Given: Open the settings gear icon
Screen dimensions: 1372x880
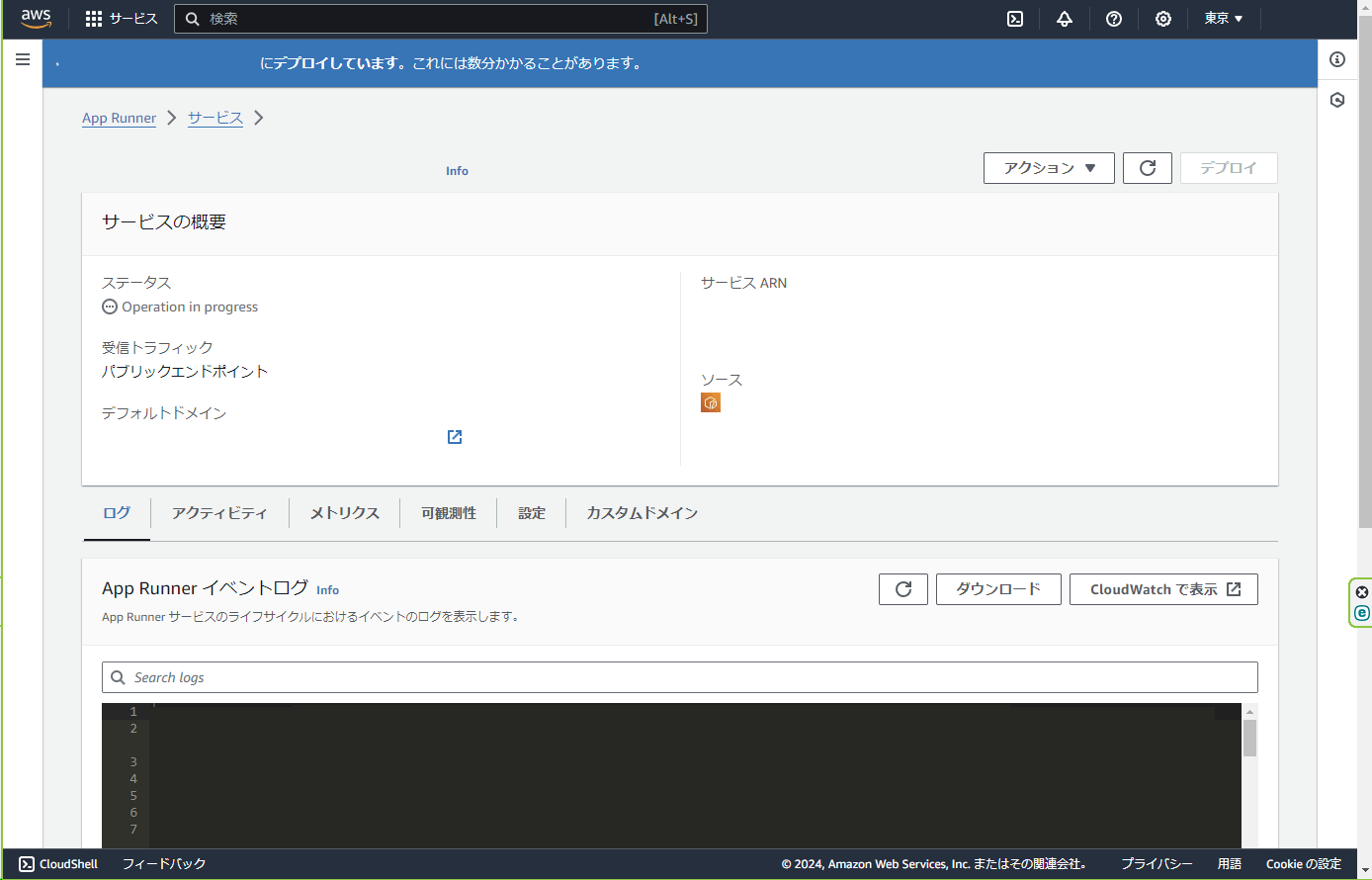Looking at the screenshot, I should point(1163,19).
